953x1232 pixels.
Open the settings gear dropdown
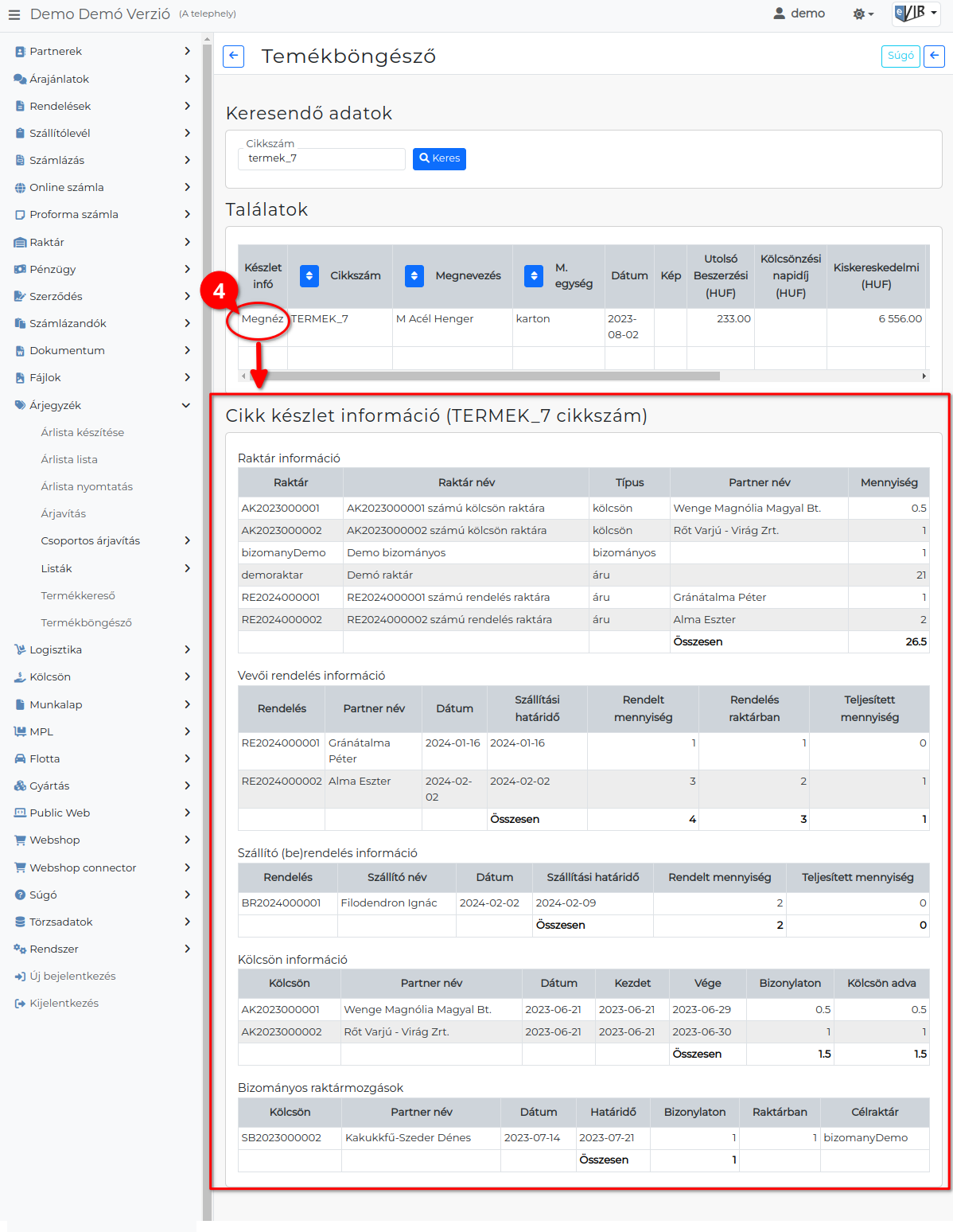862,14
